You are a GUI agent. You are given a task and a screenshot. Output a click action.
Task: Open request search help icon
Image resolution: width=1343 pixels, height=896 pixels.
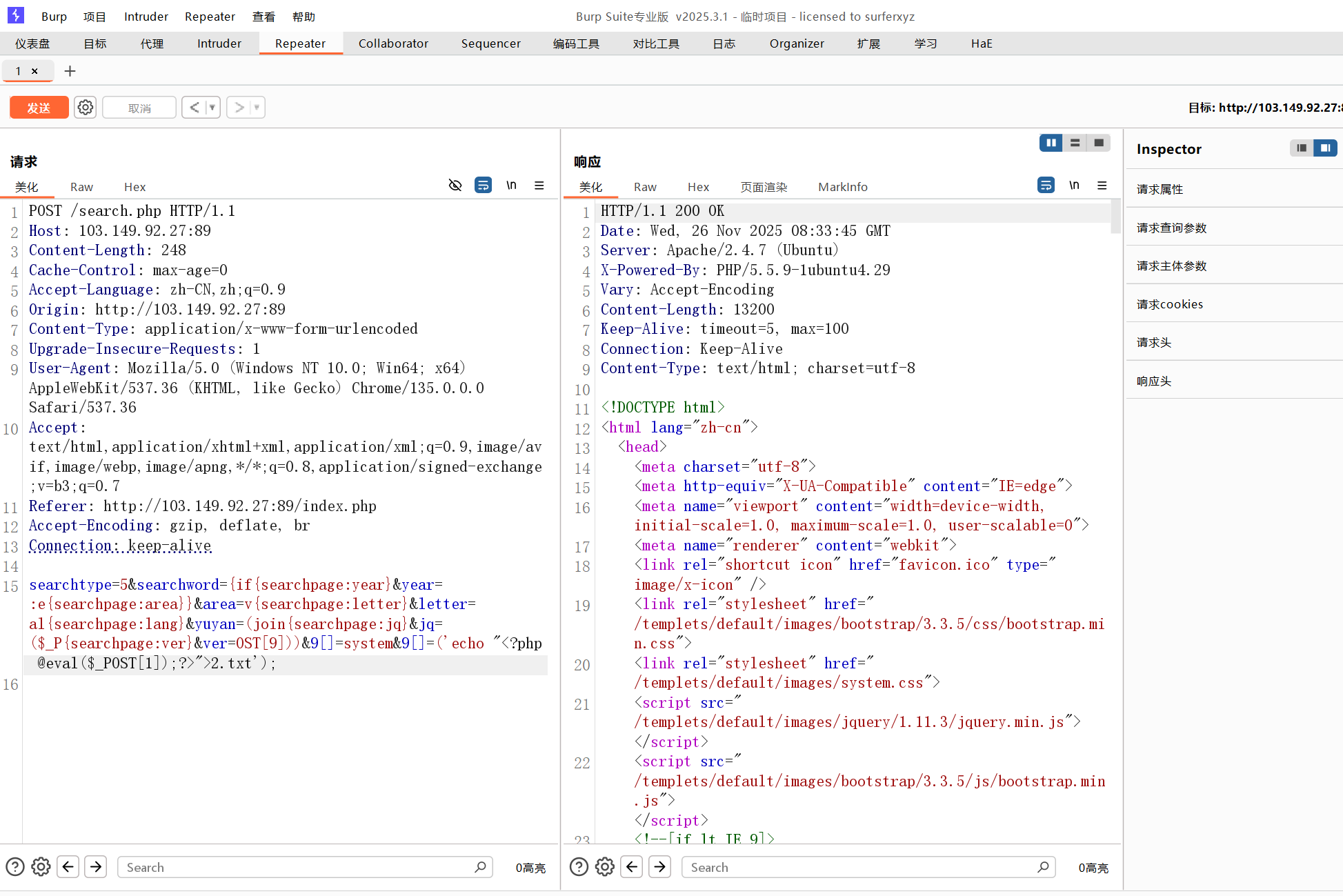(15, 867)
